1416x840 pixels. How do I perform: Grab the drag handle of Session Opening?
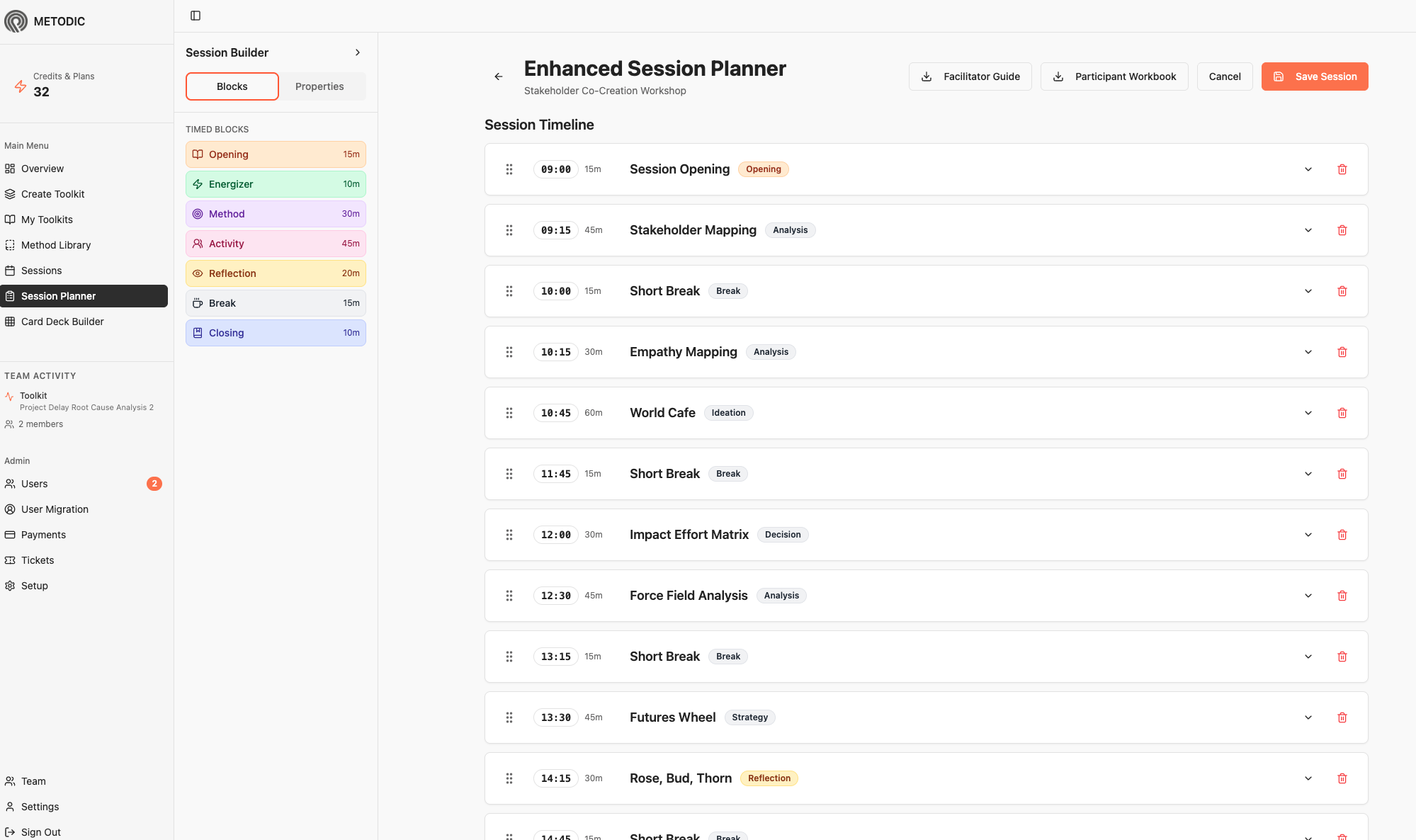click(x=509, y=169)
